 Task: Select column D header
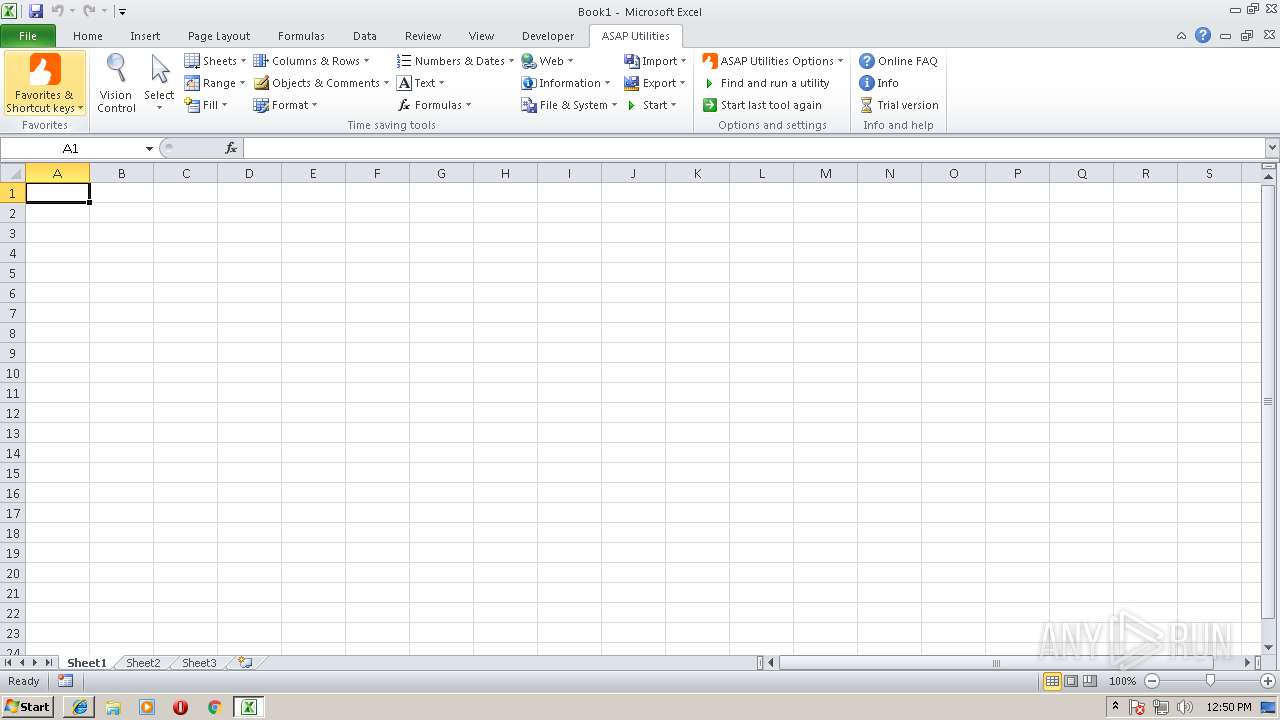249,173
